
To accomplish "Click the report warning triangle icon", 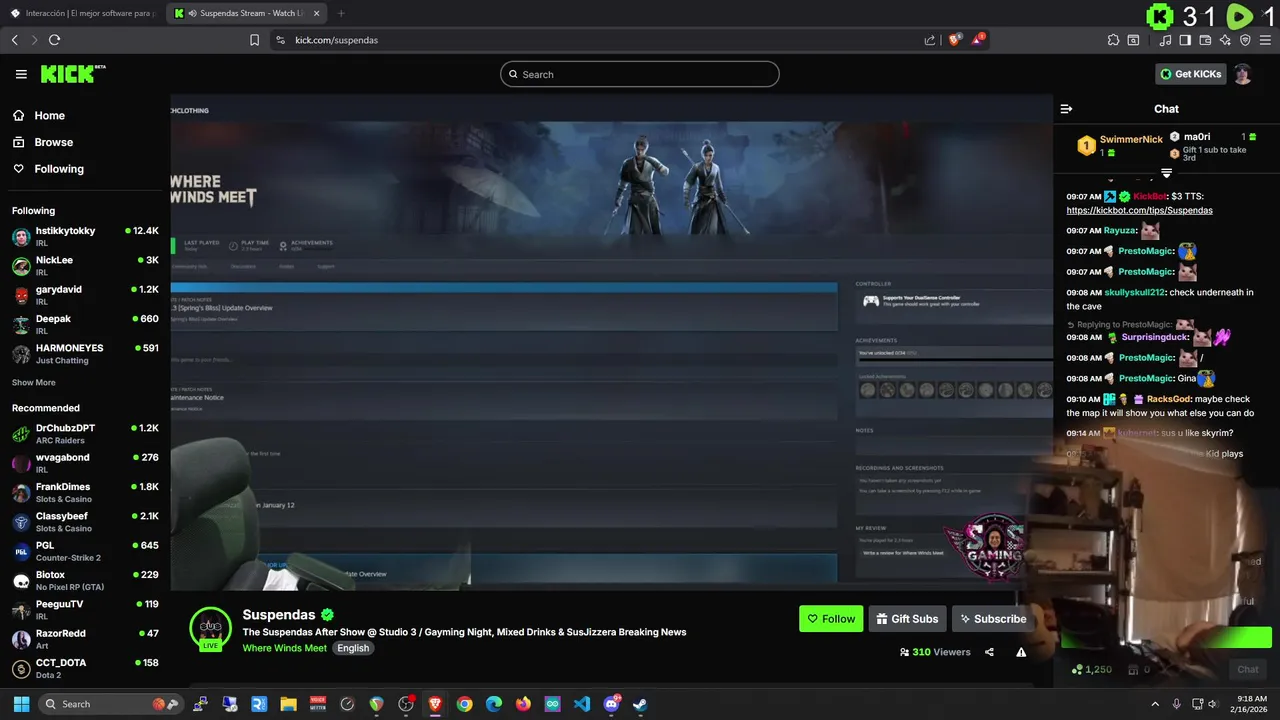I will [1021, 652].
